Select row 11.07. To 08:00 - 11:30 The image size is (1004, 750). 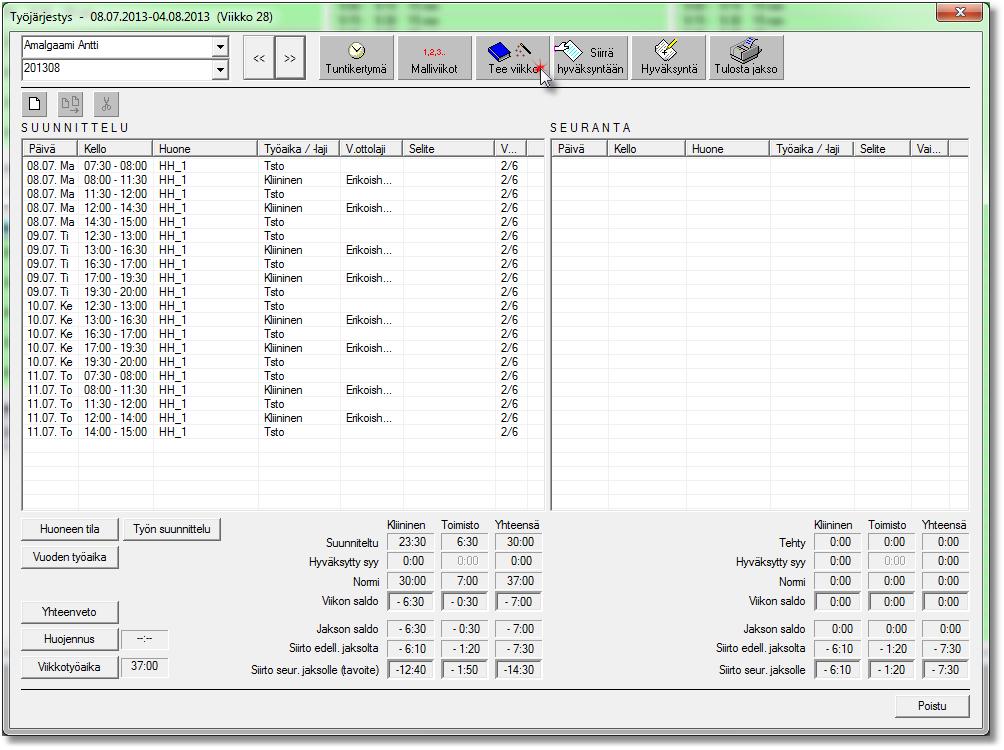pyautogui.click(x=283, y=390)
